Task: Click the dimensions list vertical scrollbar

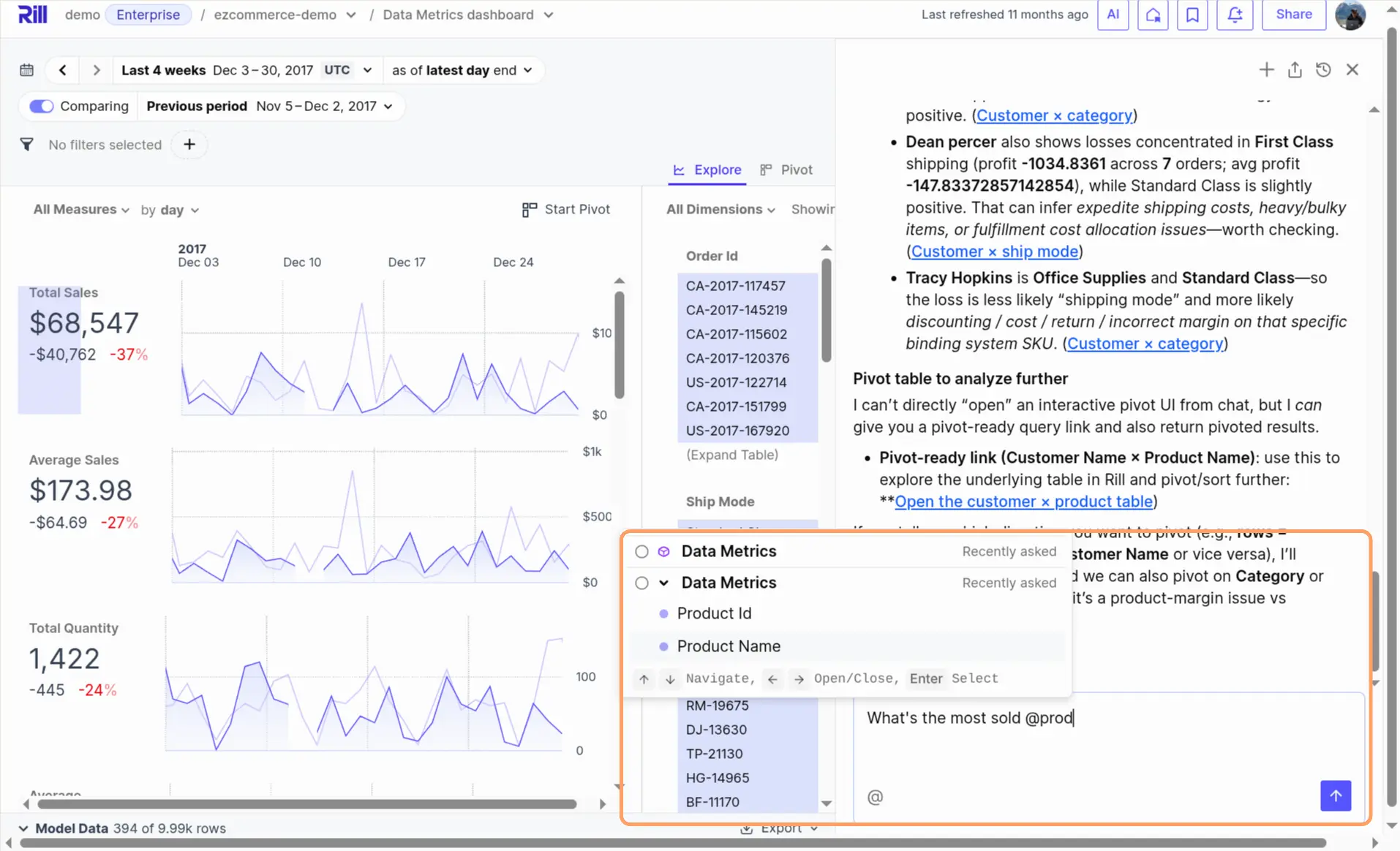Action: point(827,311)
